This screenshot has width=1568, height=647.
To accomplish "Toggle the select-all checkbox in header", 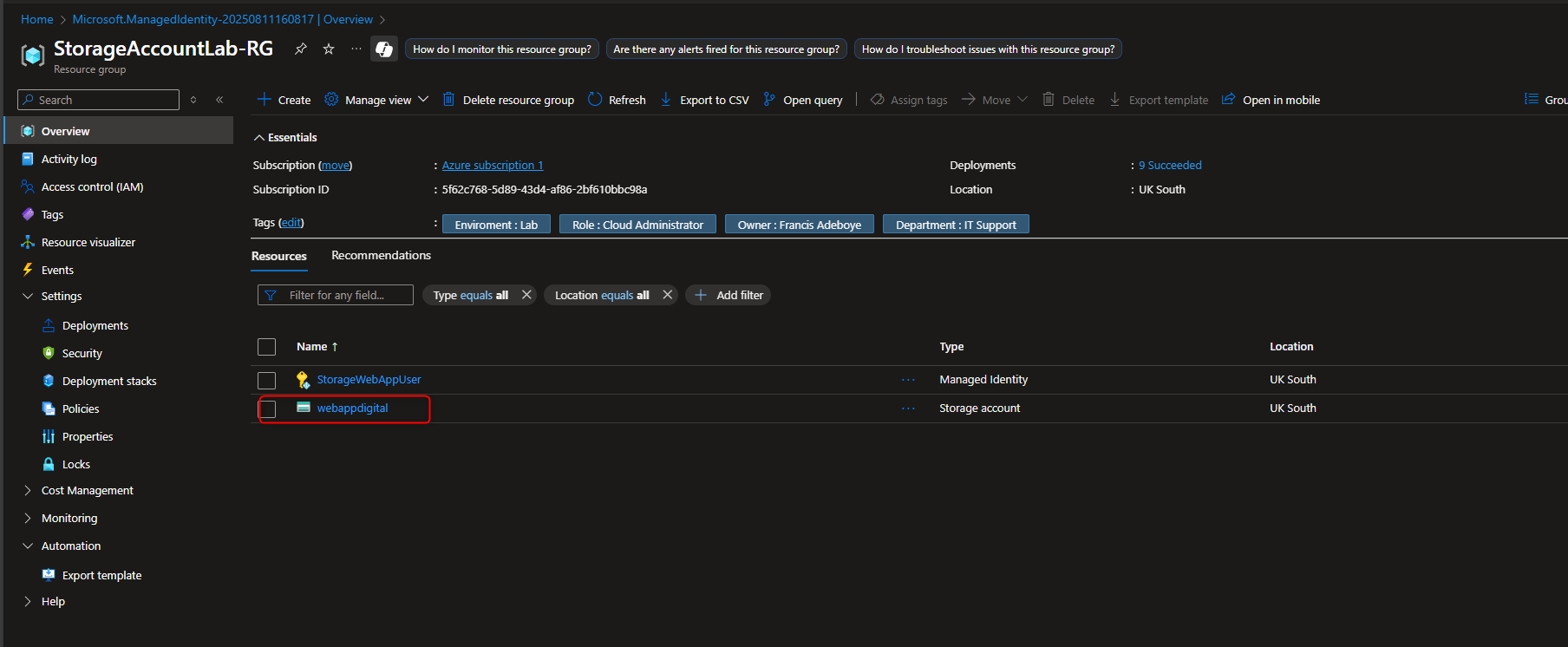I will 267,347.
